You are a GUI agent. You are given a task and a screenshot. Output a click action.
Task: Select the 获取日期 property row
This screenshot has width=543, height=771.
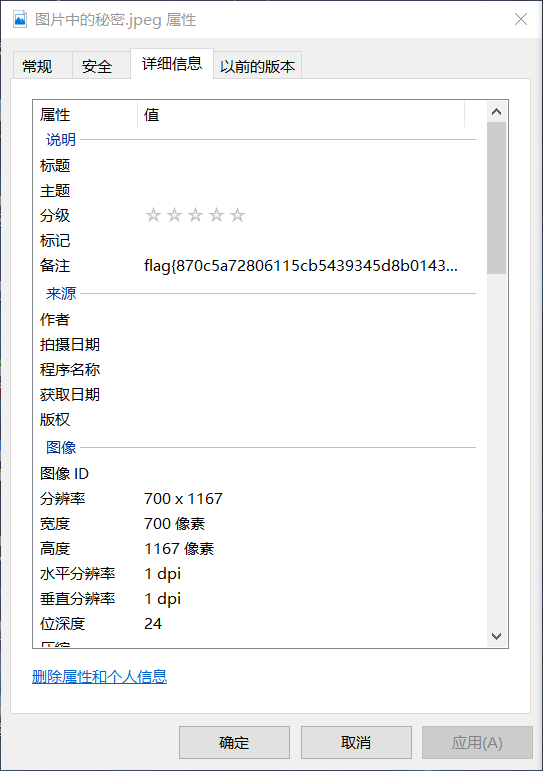[x=255, y=394]
